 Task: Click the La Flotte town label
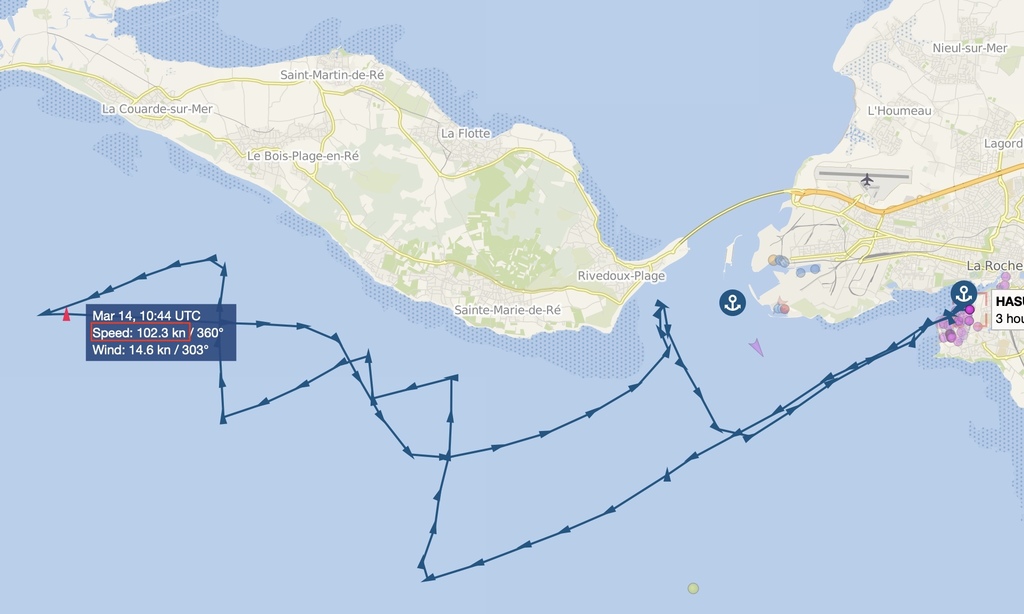(466, 133)
